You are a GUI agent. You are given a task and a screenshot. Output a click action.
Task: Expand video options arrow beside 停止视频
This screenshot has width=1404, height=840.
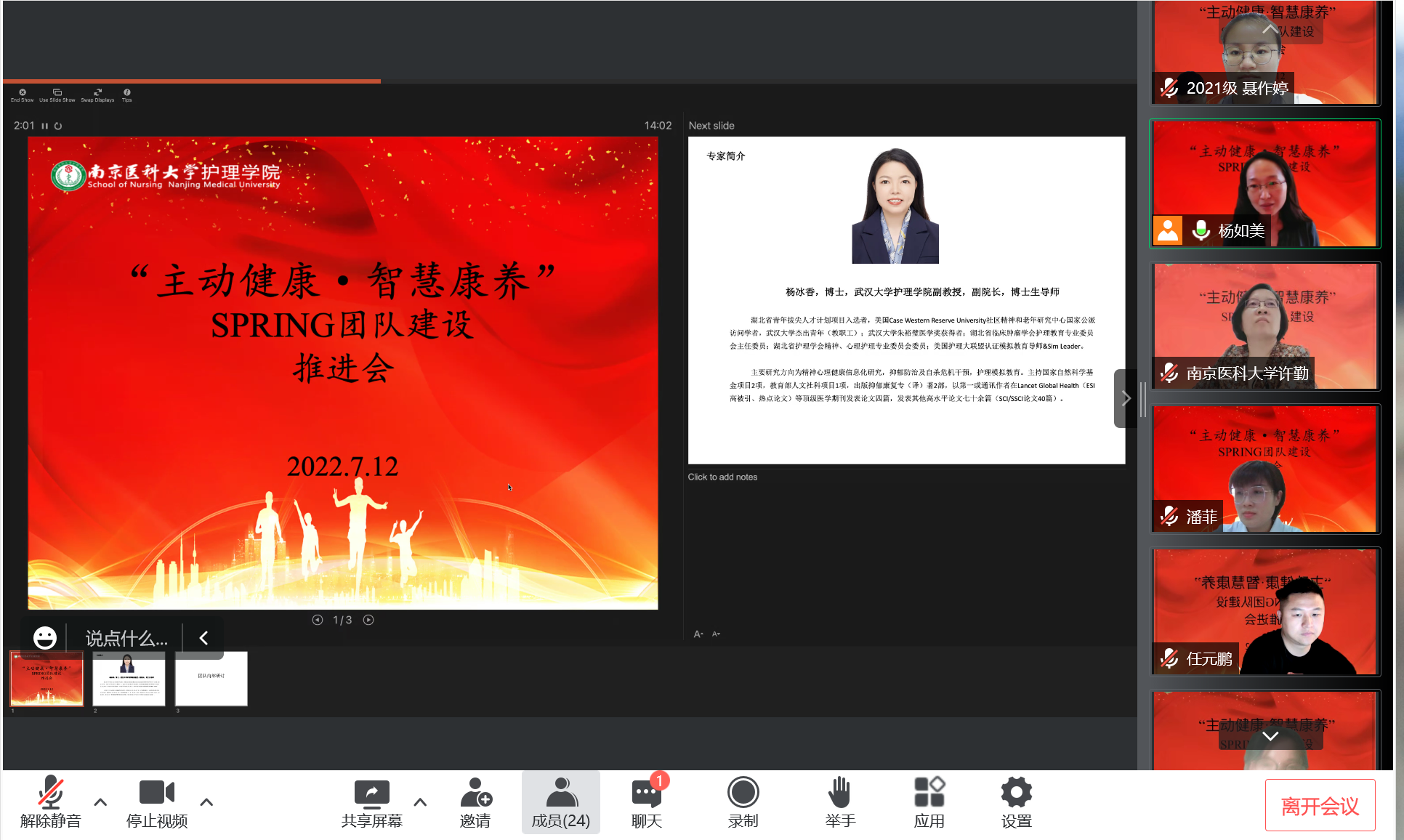click(x=206, y=802)
